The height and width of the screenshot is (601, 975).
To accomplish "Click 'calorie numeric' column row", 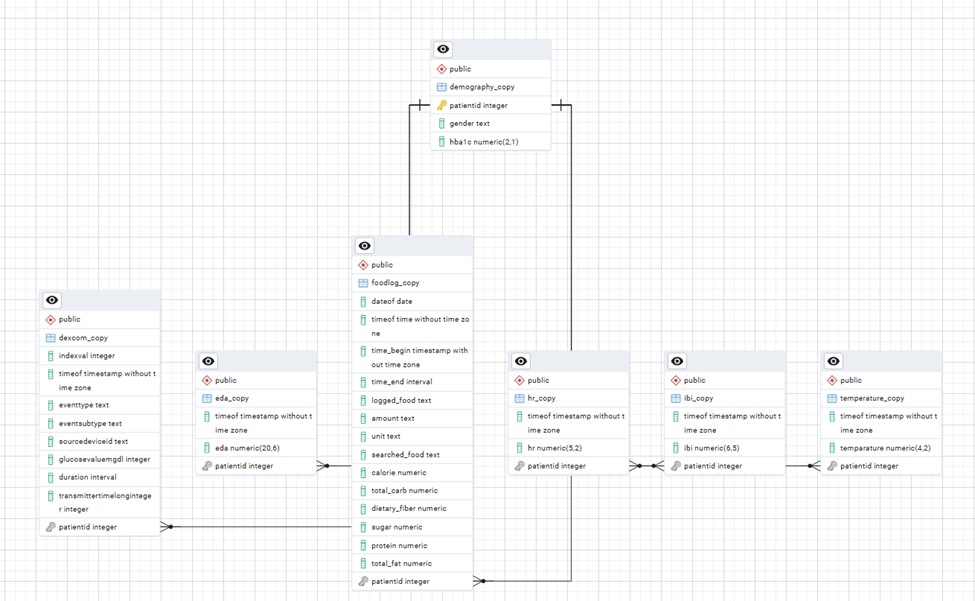I will point(412,473).
